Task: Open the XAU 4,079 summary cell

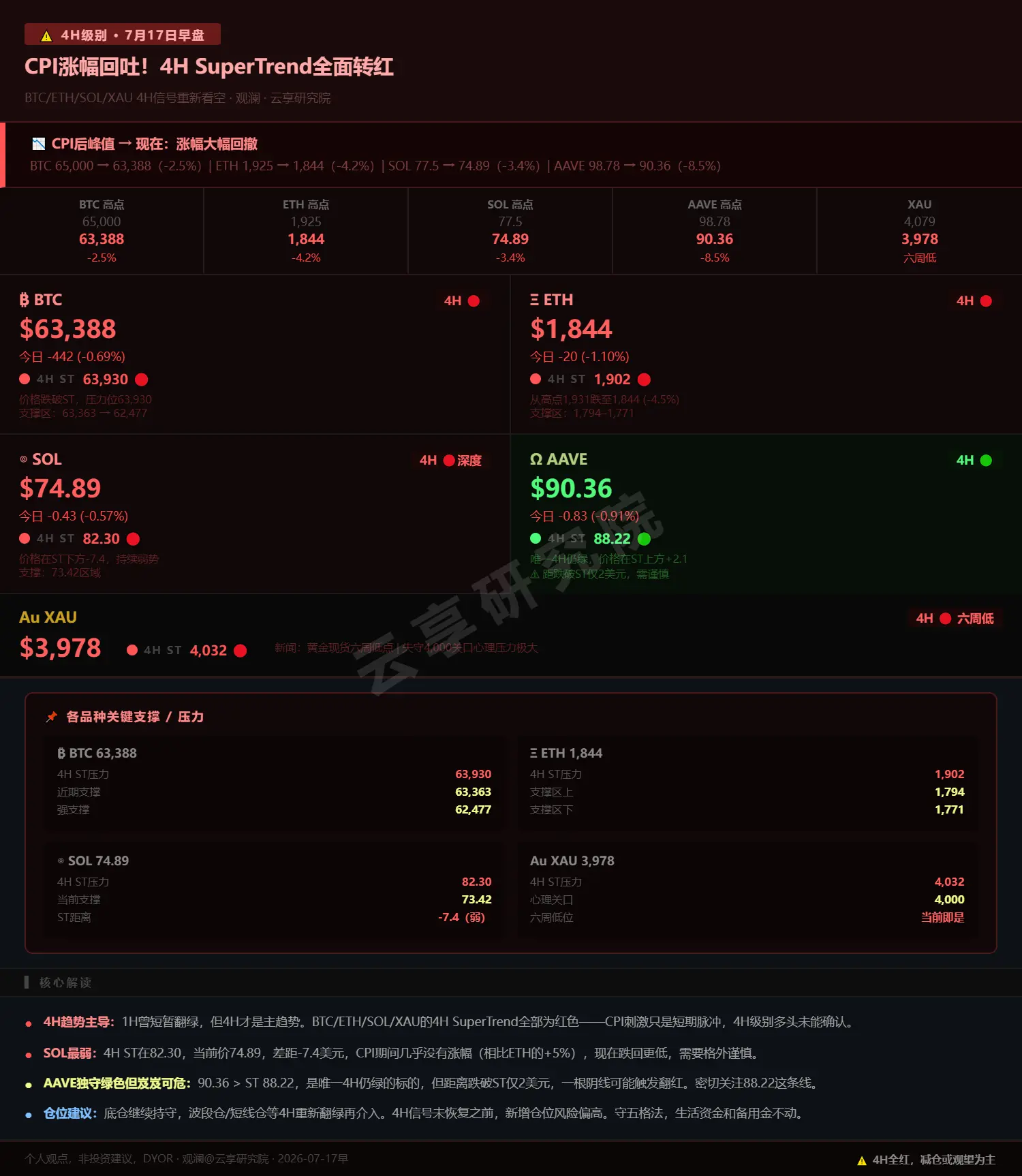Action: click(x=920, y=231)
